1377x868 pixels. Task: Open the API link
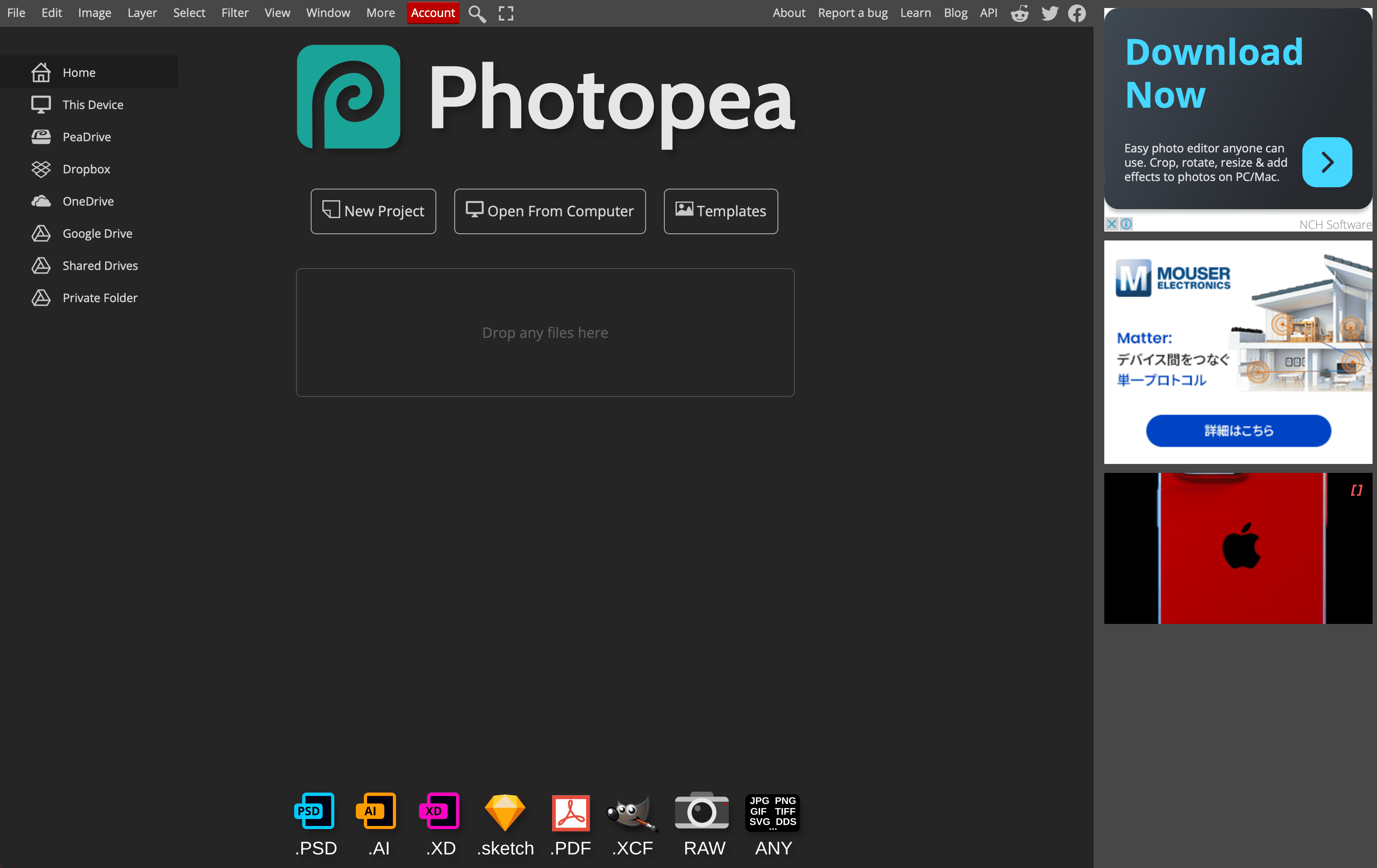pyautogui.click(x=989, y=13)
